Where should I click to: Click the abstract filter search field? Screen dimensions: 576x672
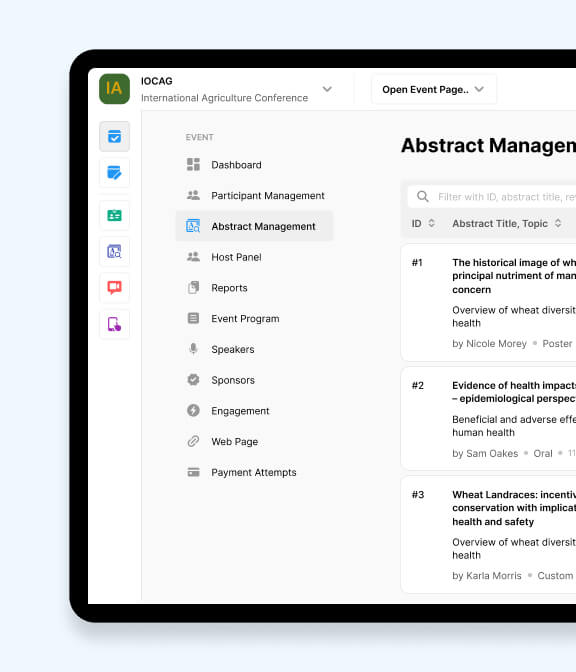[492, 197]
